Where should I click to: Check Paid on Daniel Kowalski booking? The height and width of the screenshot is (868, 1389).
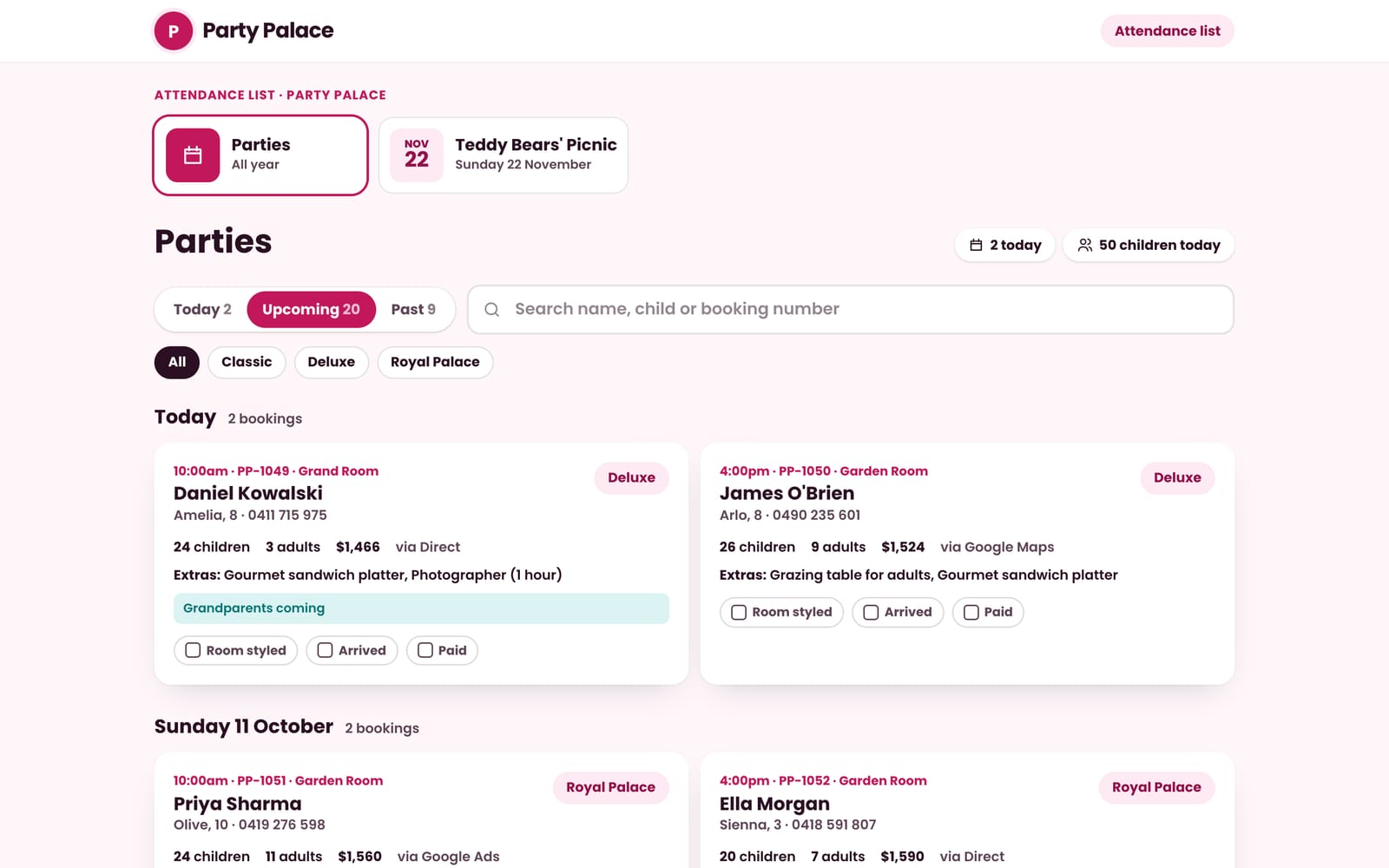point(442,651)
